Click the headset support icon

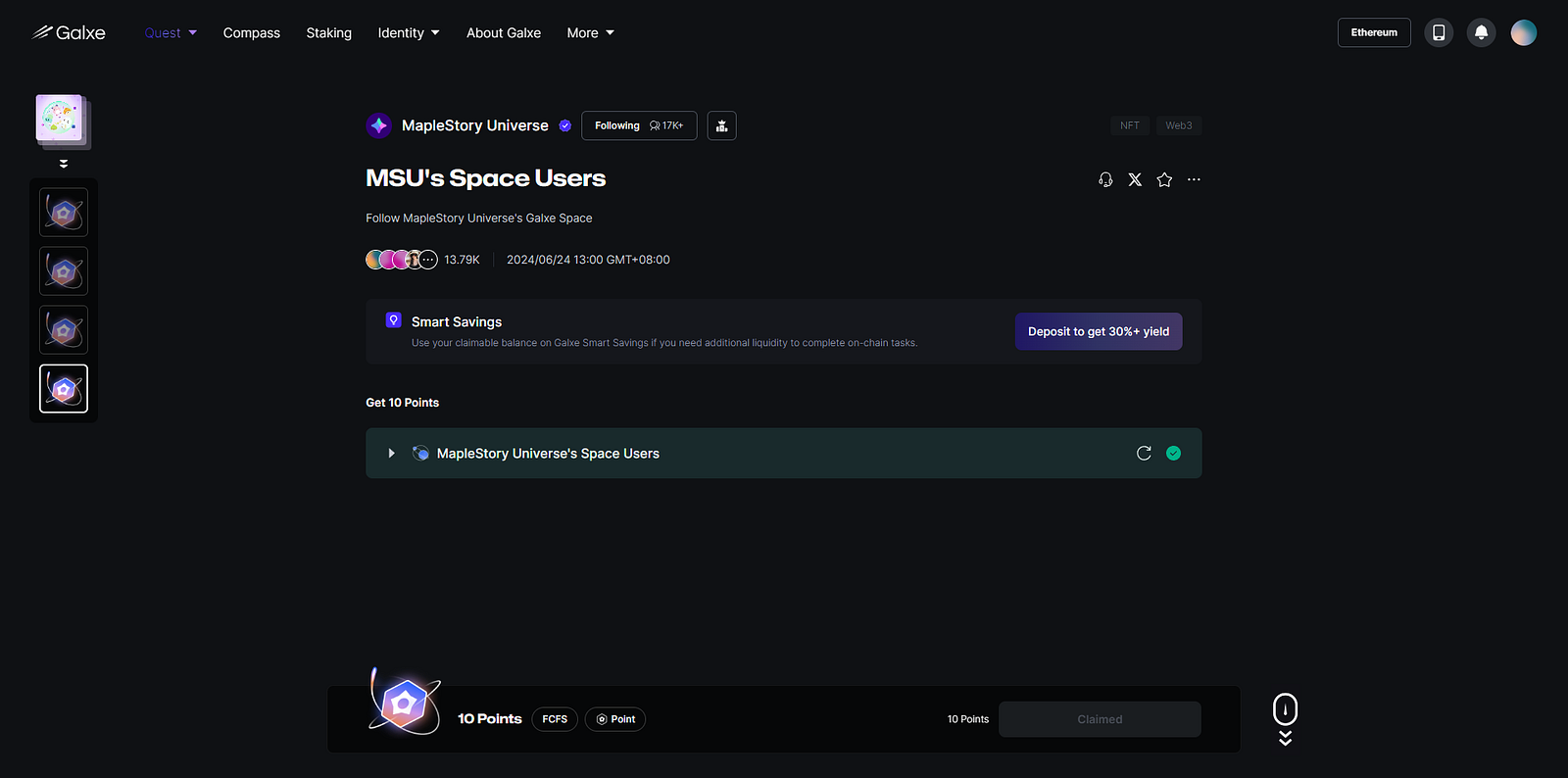[1105, 179]
